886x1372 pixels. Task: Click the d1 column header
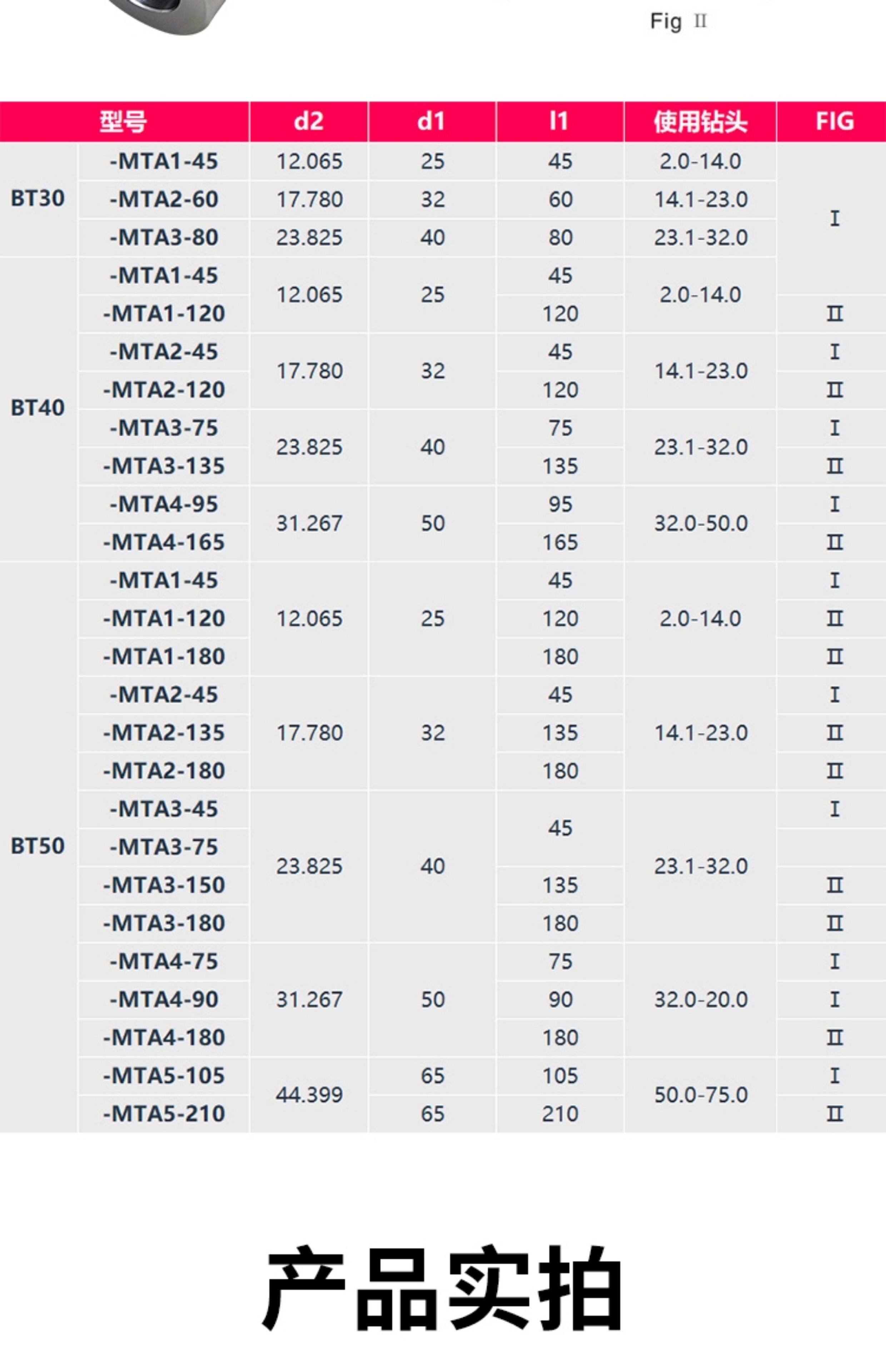coord(432,121)
